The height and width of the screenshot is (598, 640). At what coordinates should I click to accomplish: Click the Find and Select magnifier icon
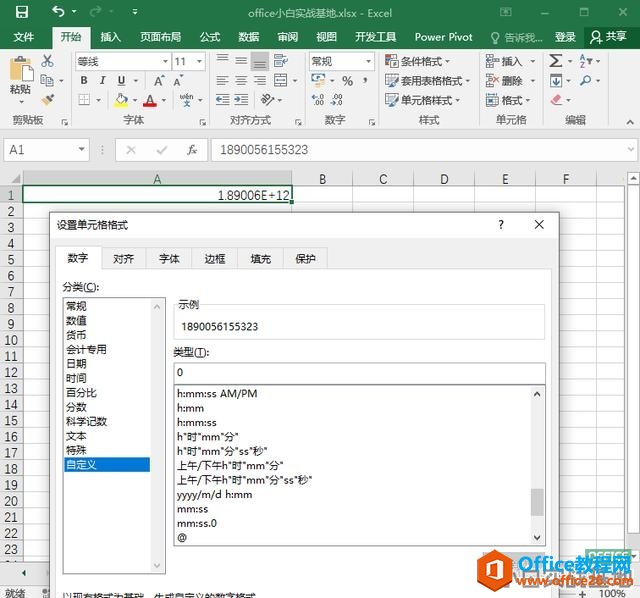click(586, 80)
